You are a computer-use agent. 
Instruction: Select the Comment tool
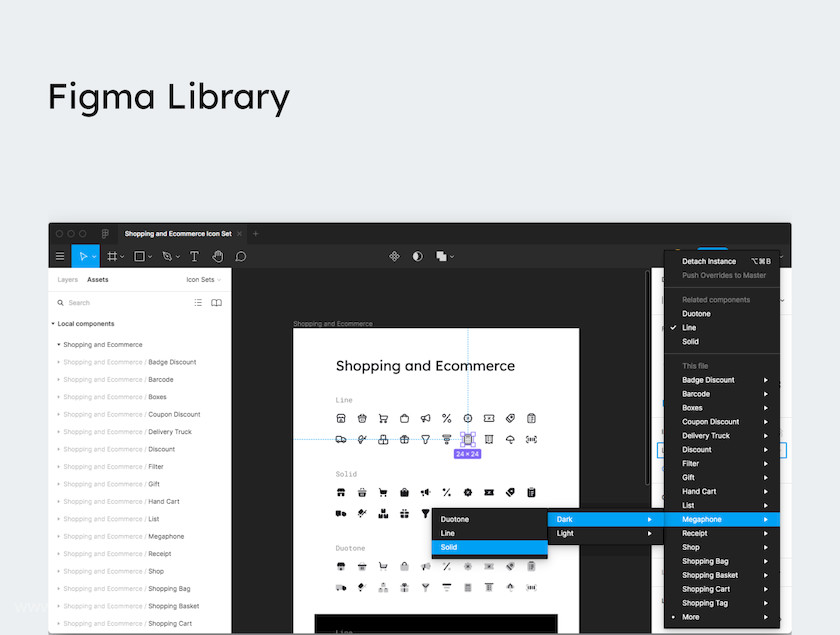241,257
